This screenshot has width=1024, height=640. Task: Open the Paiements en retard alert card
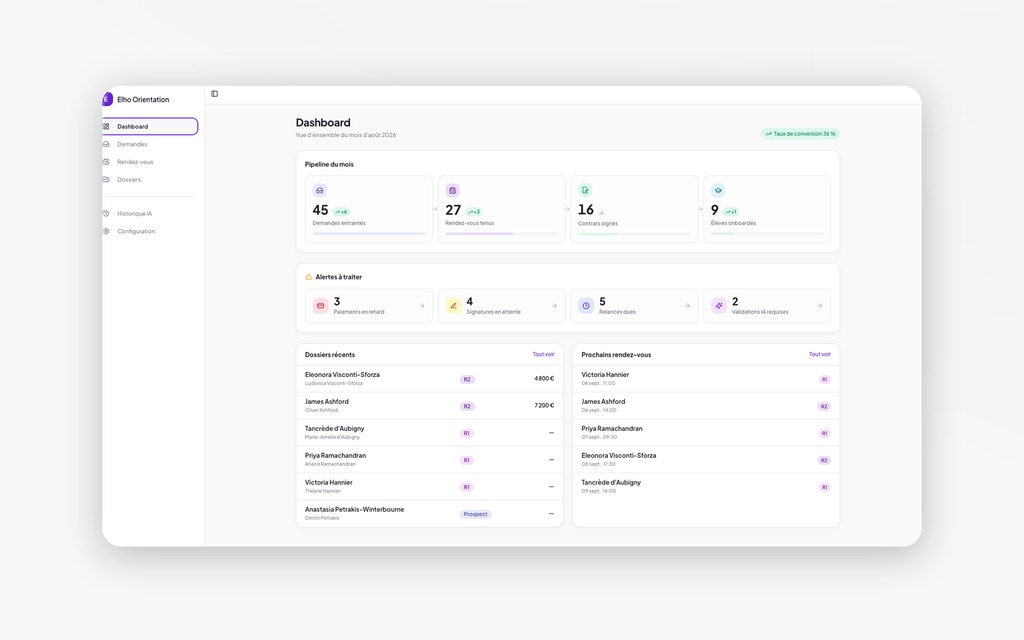(369, 306)
